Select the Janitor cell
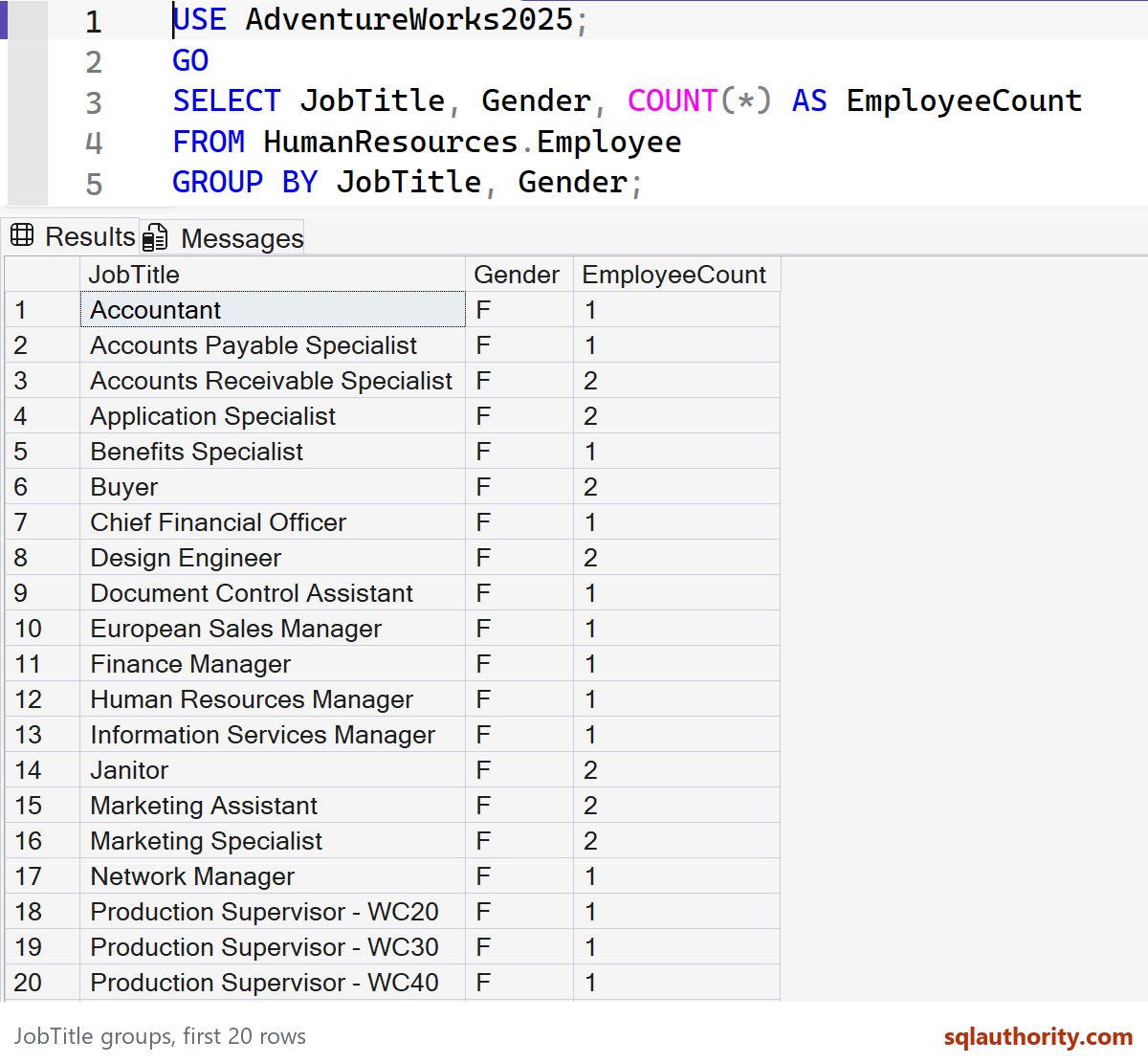This screenshot has width=1148, height=1063. click(x=273, y=770)
